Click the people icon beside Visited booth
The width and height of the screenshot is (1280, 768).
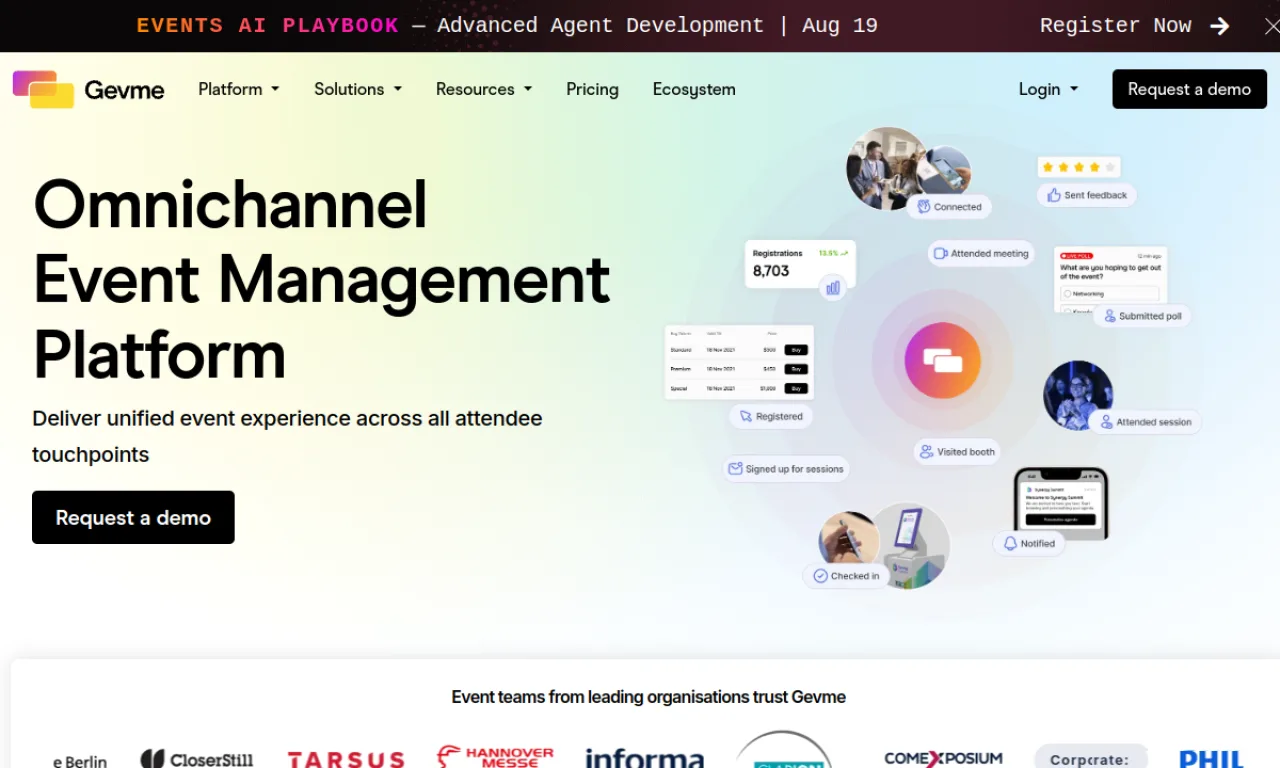(927, 452)
